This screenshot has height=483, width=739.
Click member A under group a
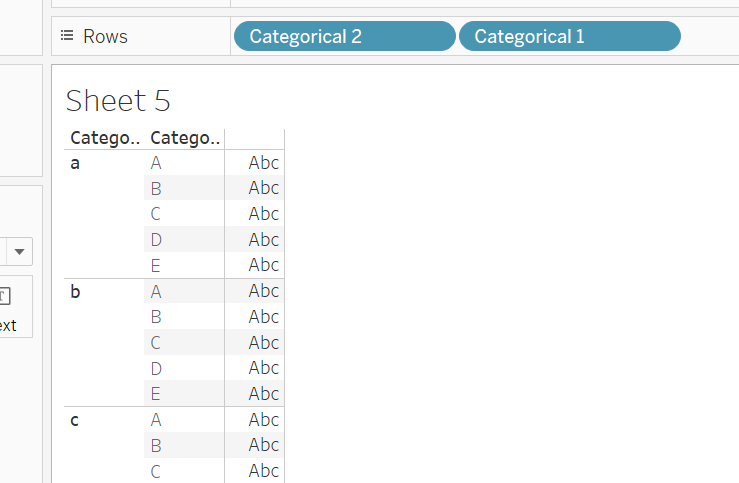click(x=156, y=162)
